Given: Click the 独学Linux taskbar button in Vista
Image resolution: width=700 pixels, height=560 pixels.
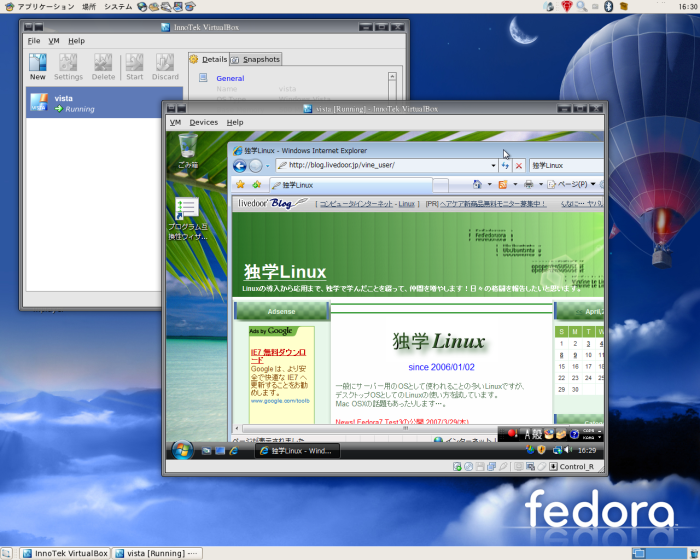Looking at the screenshot, I should [297, 451].
